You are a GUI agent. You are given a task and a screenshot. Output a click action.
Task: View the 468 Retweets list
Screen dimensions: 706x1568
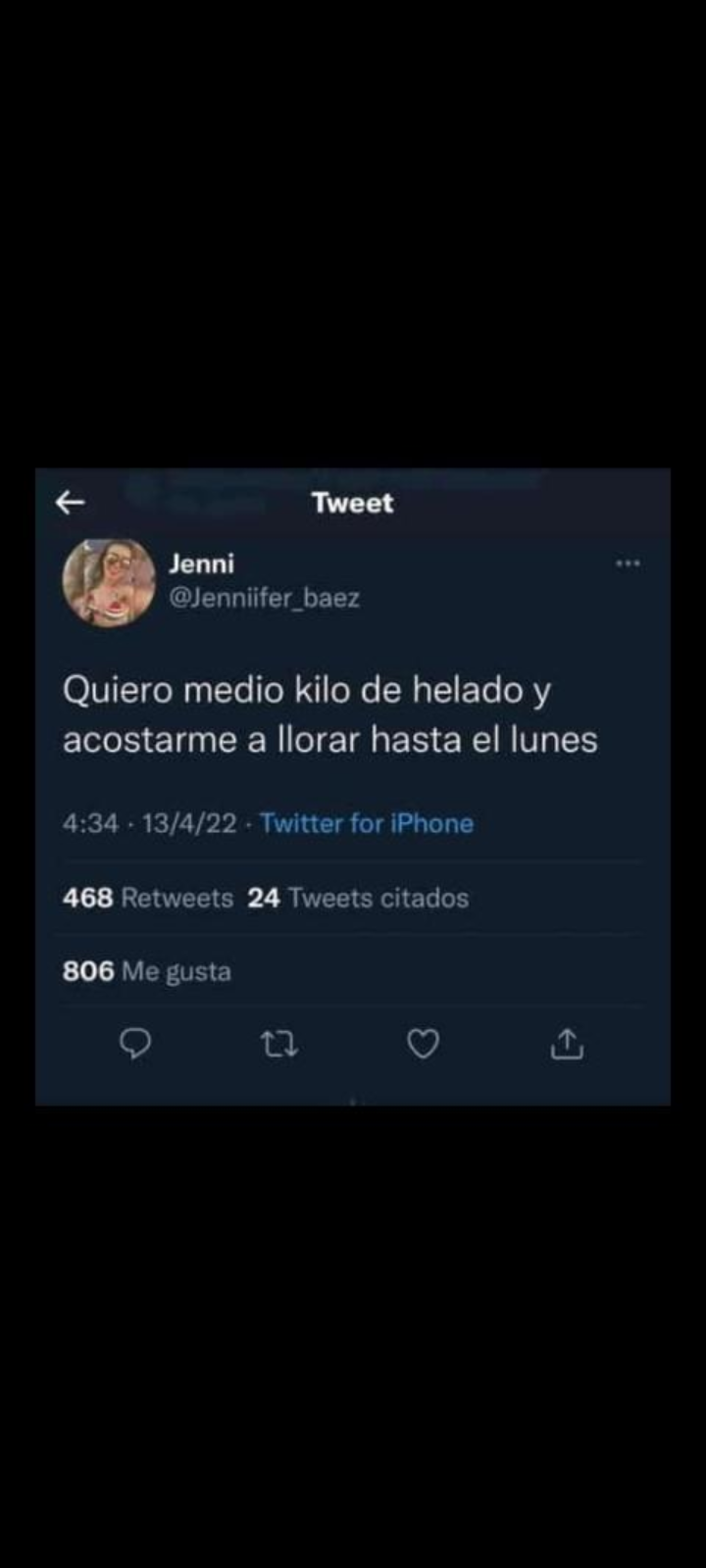(x=148, y=898)
